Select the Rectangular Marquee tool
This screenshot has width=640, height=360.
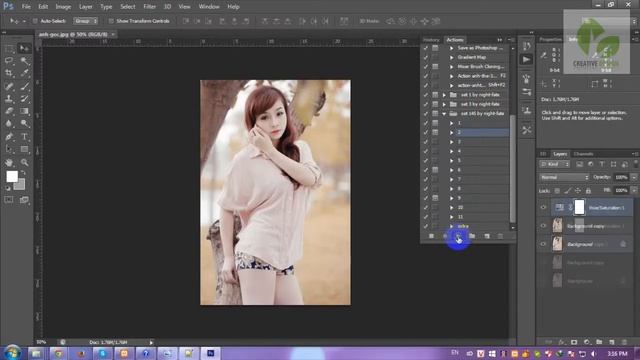[x=9, y=49]
